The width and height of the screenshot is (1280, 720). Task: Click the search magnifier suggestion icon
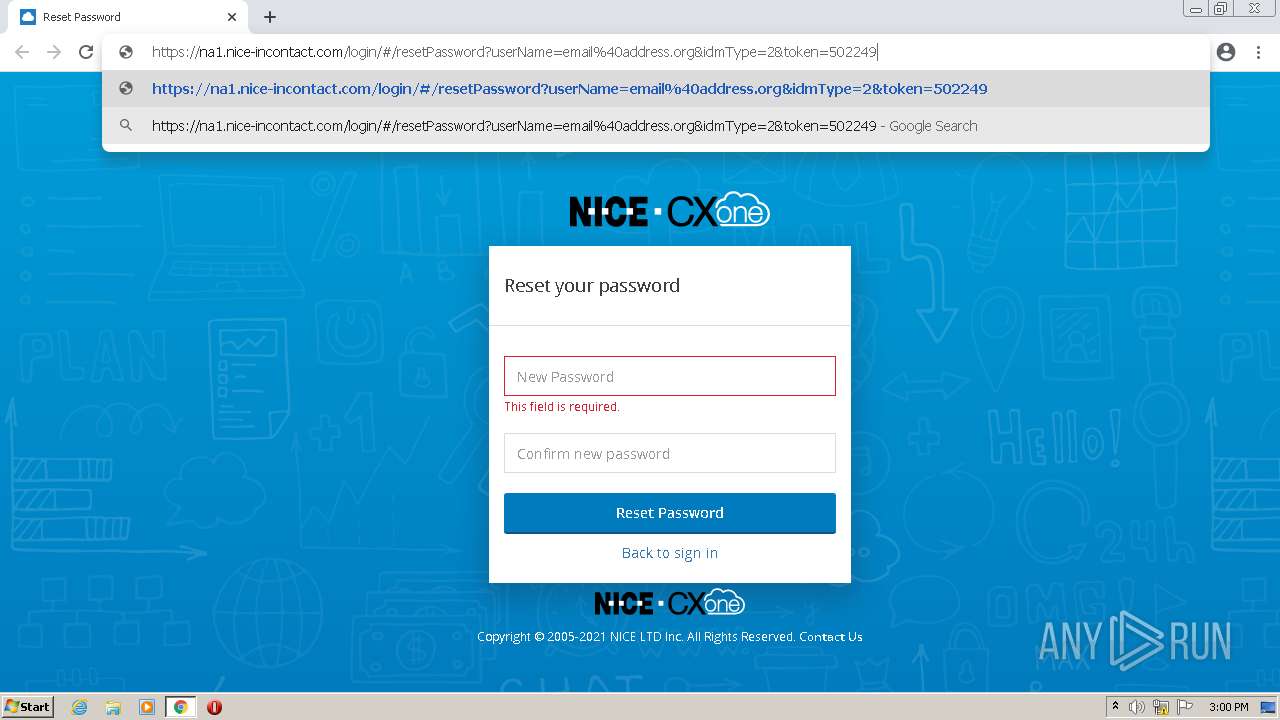click(126, 126)
